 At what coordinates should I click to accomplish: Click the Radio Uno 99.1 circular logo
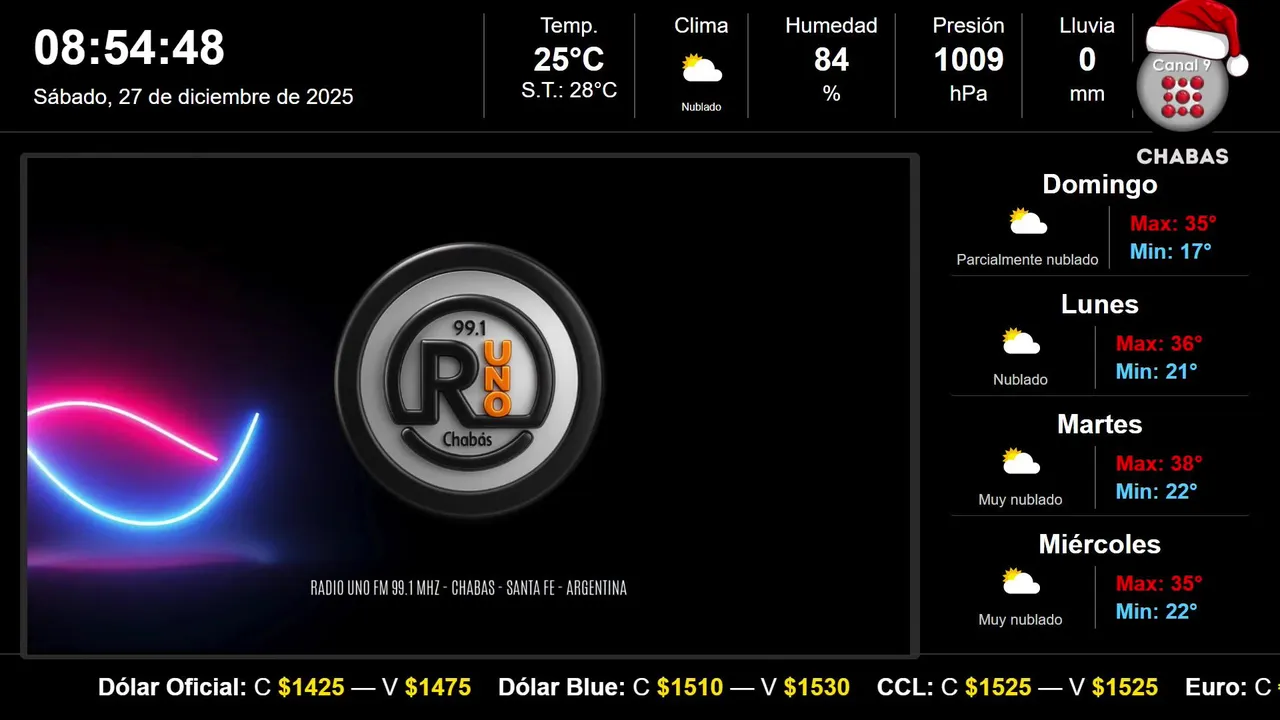469,380
